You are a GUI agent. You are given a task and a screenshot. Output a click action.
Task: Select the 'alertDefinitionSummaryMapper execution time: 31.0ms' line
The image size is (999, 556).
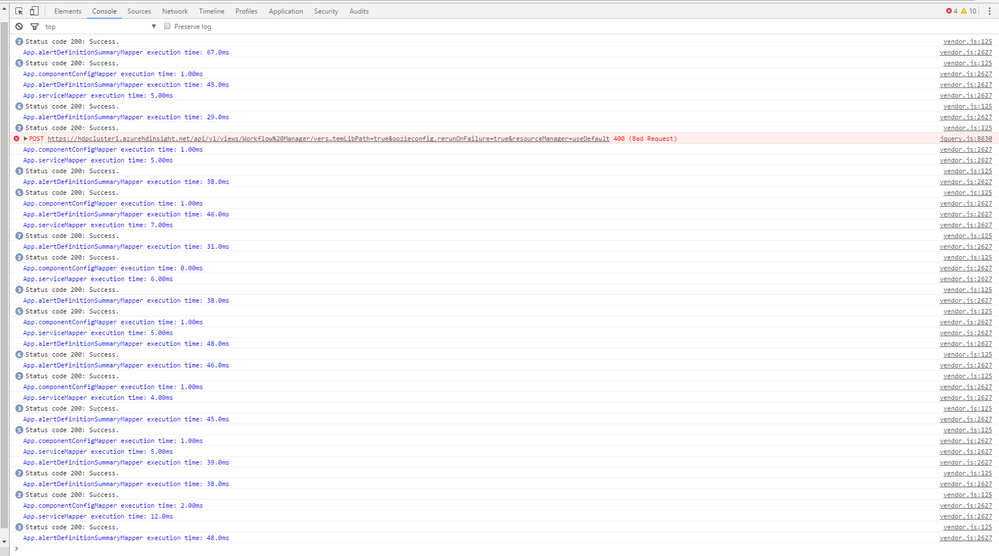point(126,246)
